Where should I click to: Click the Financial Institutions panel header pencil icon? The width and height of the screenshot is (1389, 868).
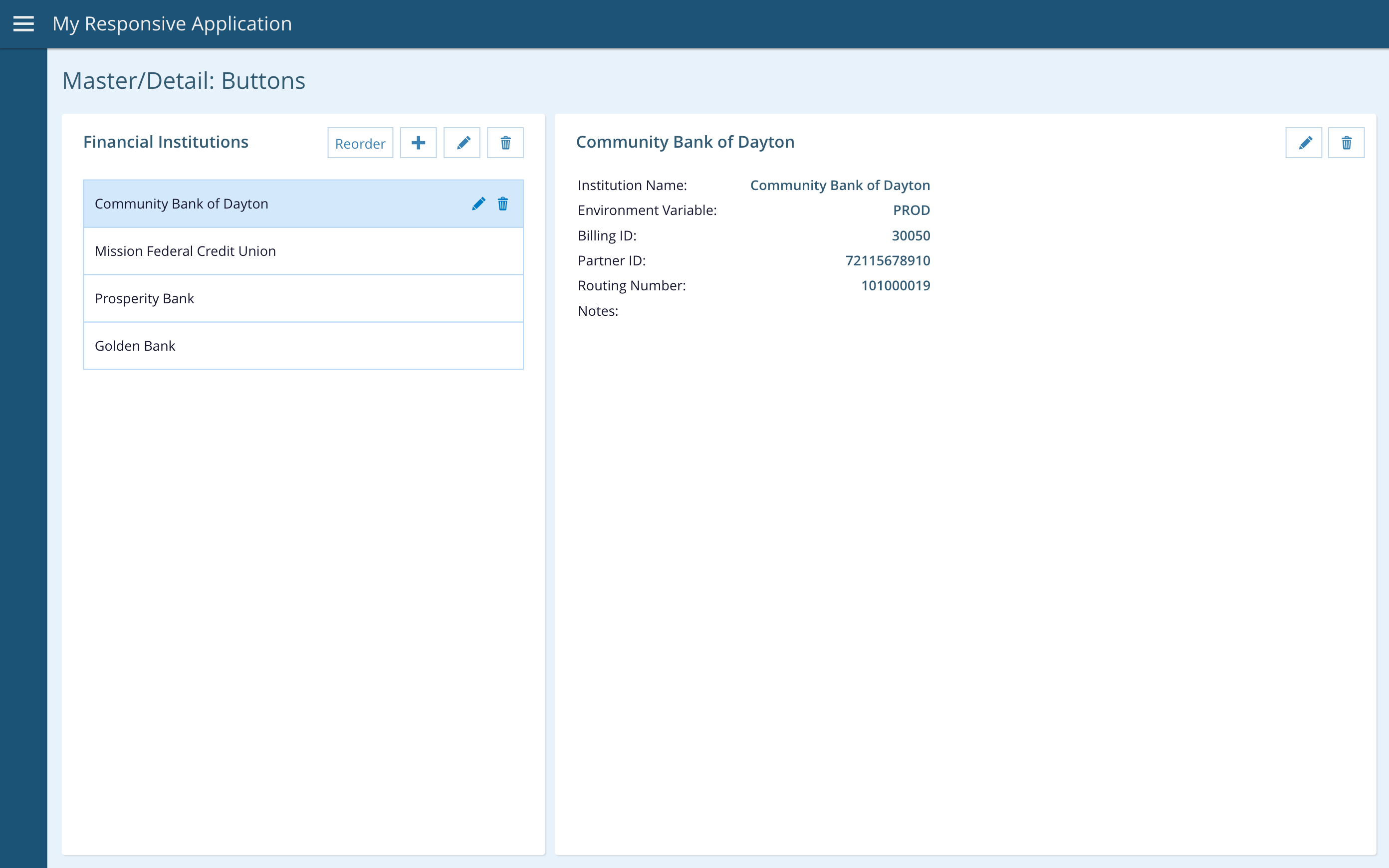(462, 143)
